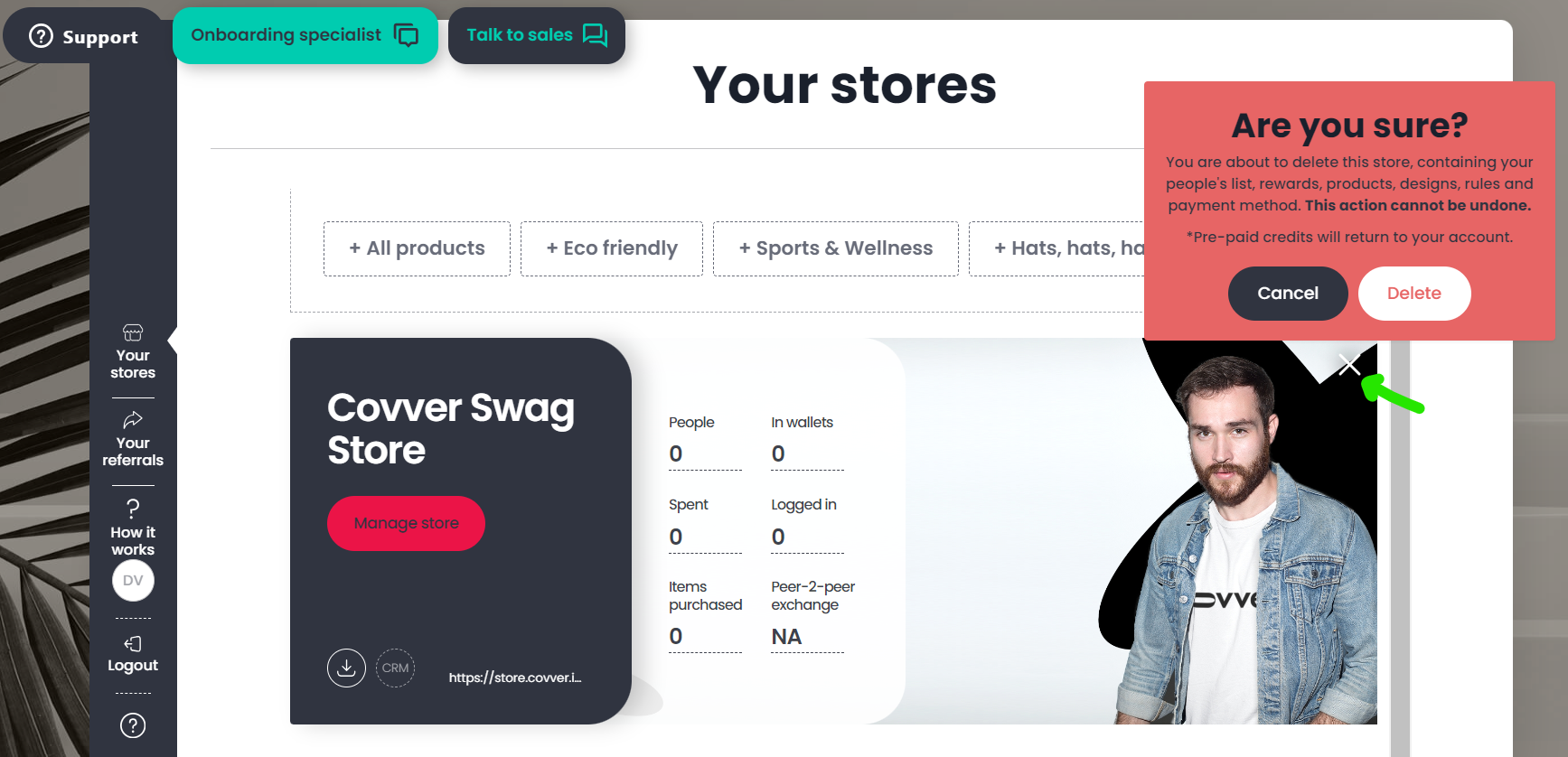Click the Logout icon in sidebar

(x=133, y=643)
